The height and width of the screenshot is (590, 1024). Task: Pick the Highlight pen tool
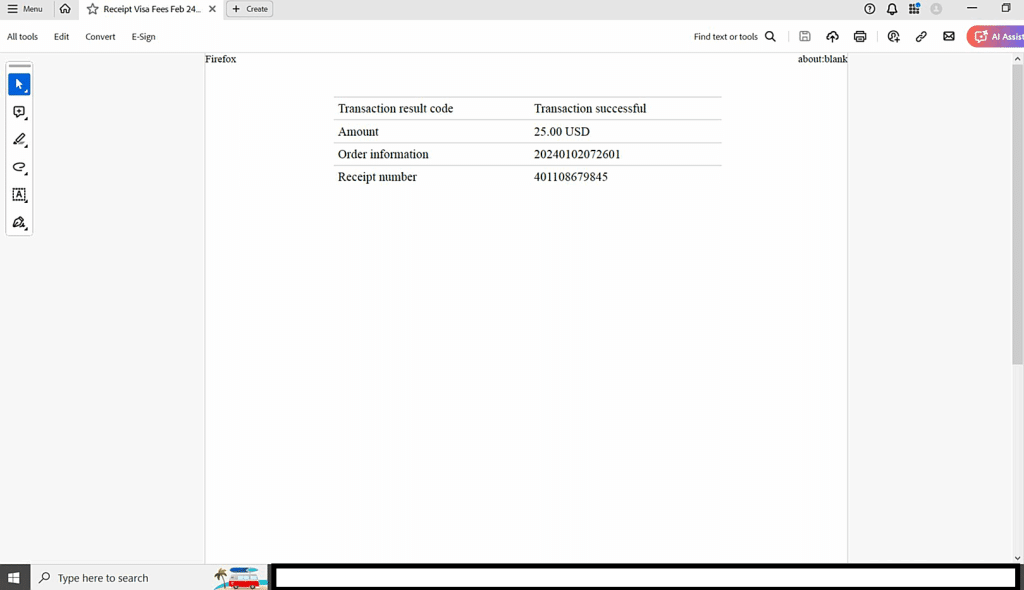[19, 140]
